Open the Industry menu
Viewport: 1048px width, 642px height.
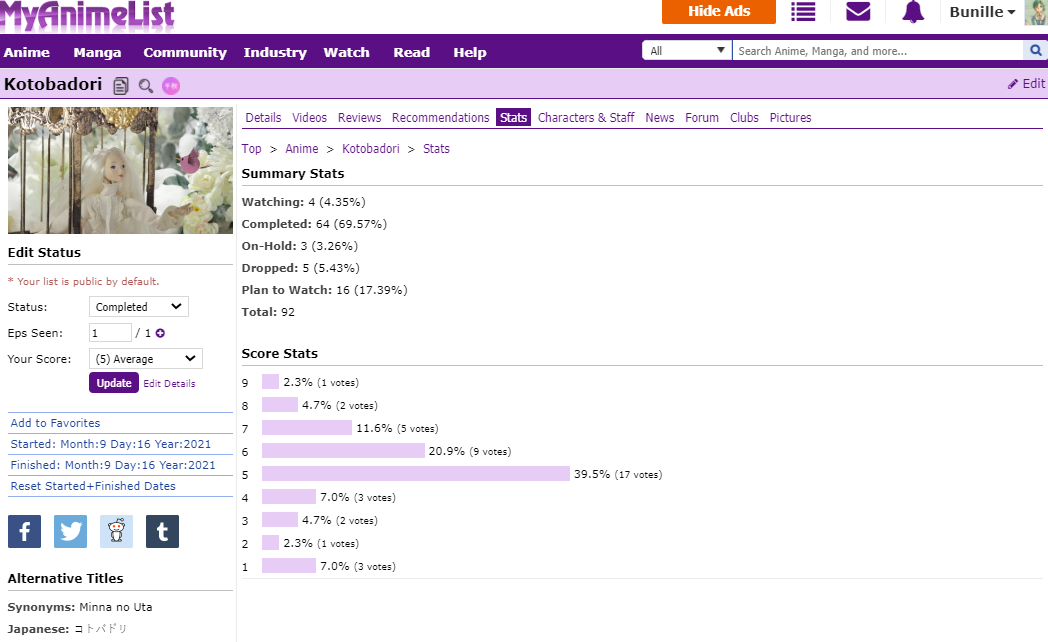coord(275,52)
